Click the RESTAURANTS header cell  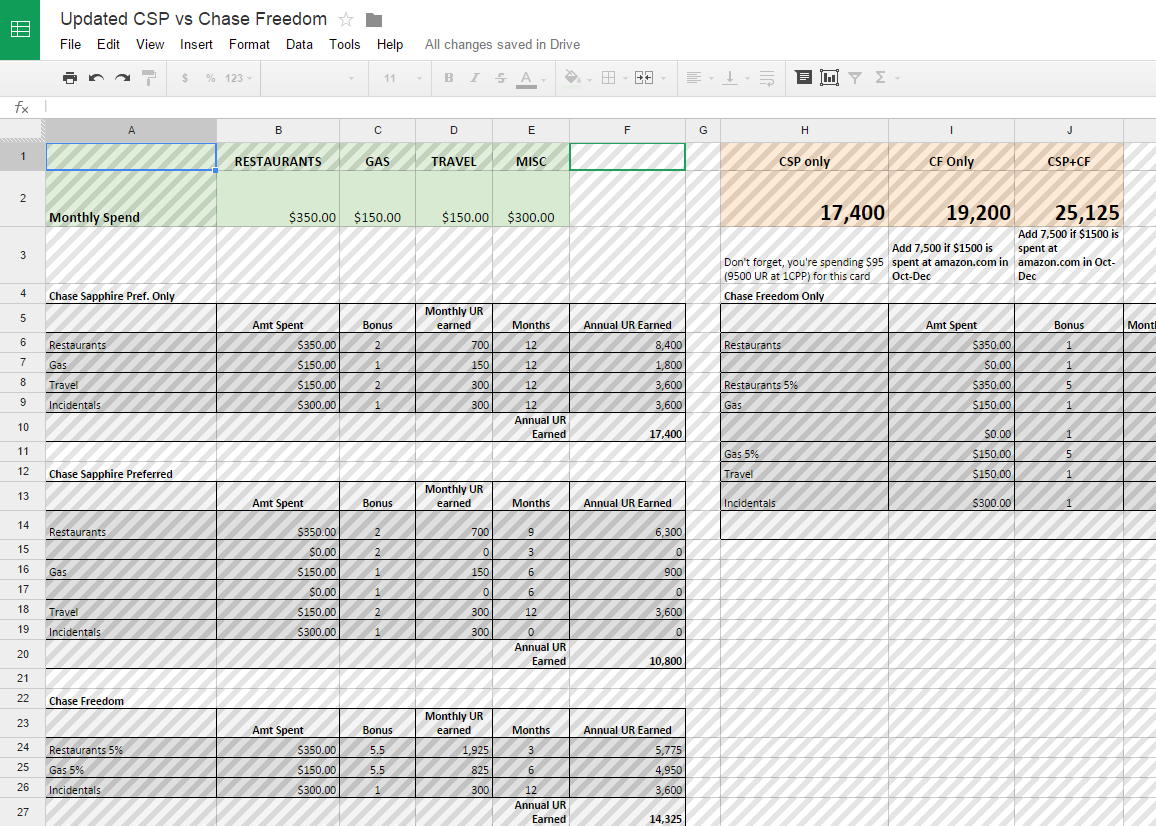coord(279,157)
